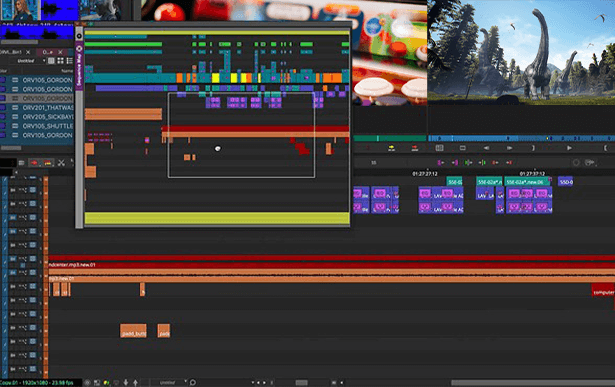The height and width of the screenshot is (387, 615).
Task: Click the first red bracket-arrow icon
Action: [x=495, y=162]
